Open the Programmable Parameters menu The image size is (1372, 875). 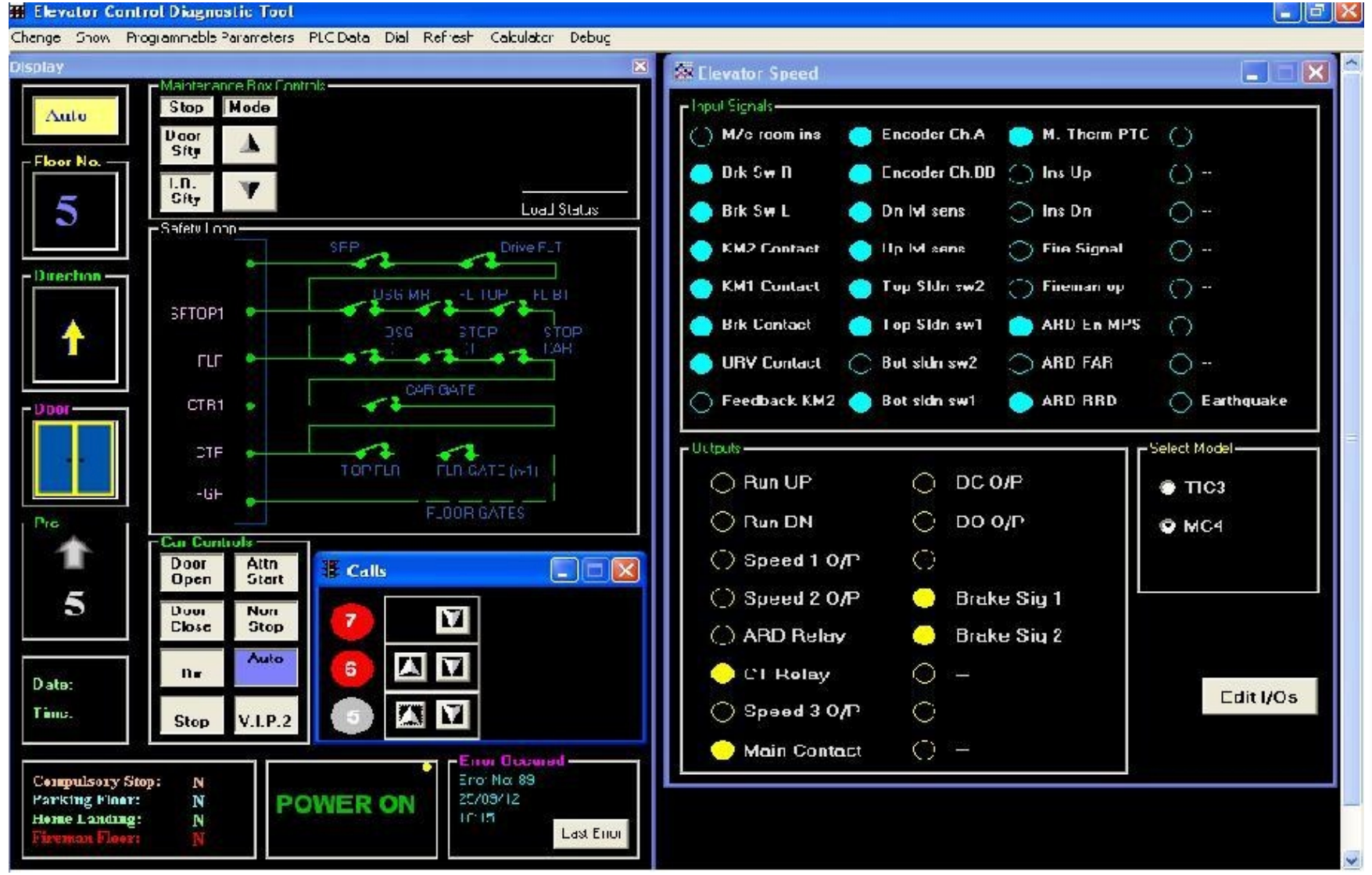[210, 38]
